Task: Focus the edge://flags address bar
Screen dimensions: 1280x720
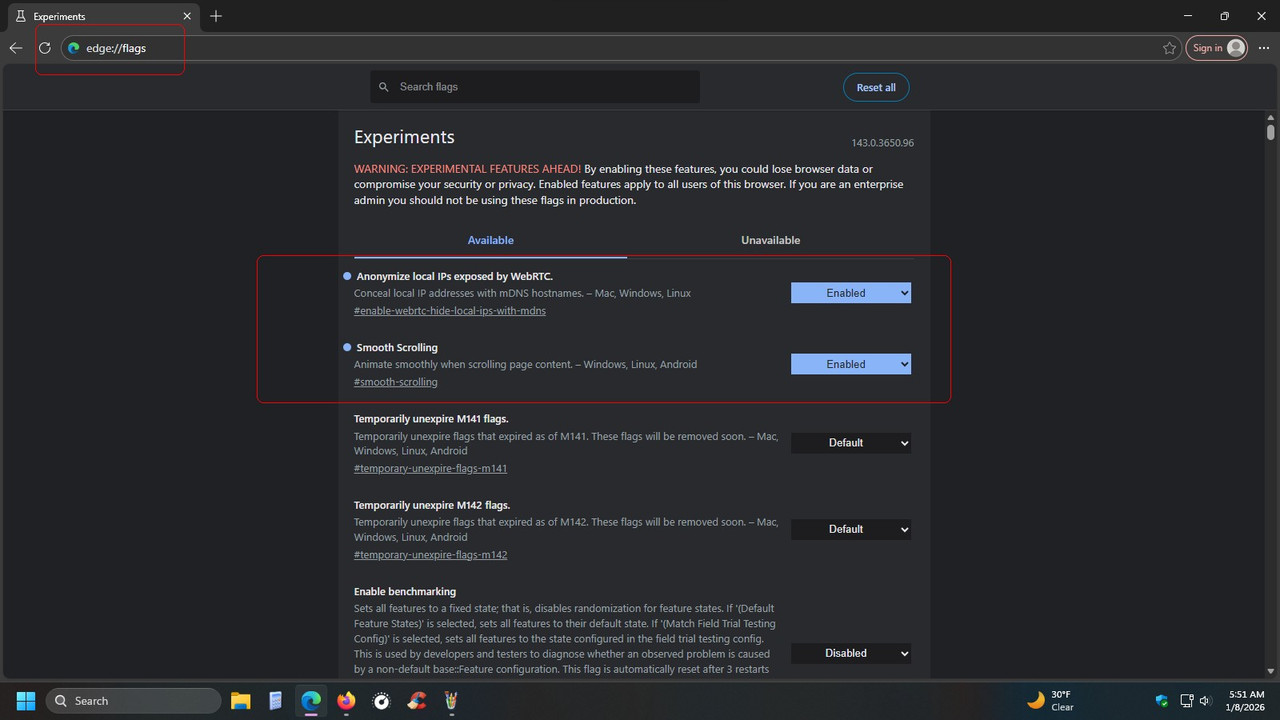Action: pyautogui.click(x=620, y=48)
